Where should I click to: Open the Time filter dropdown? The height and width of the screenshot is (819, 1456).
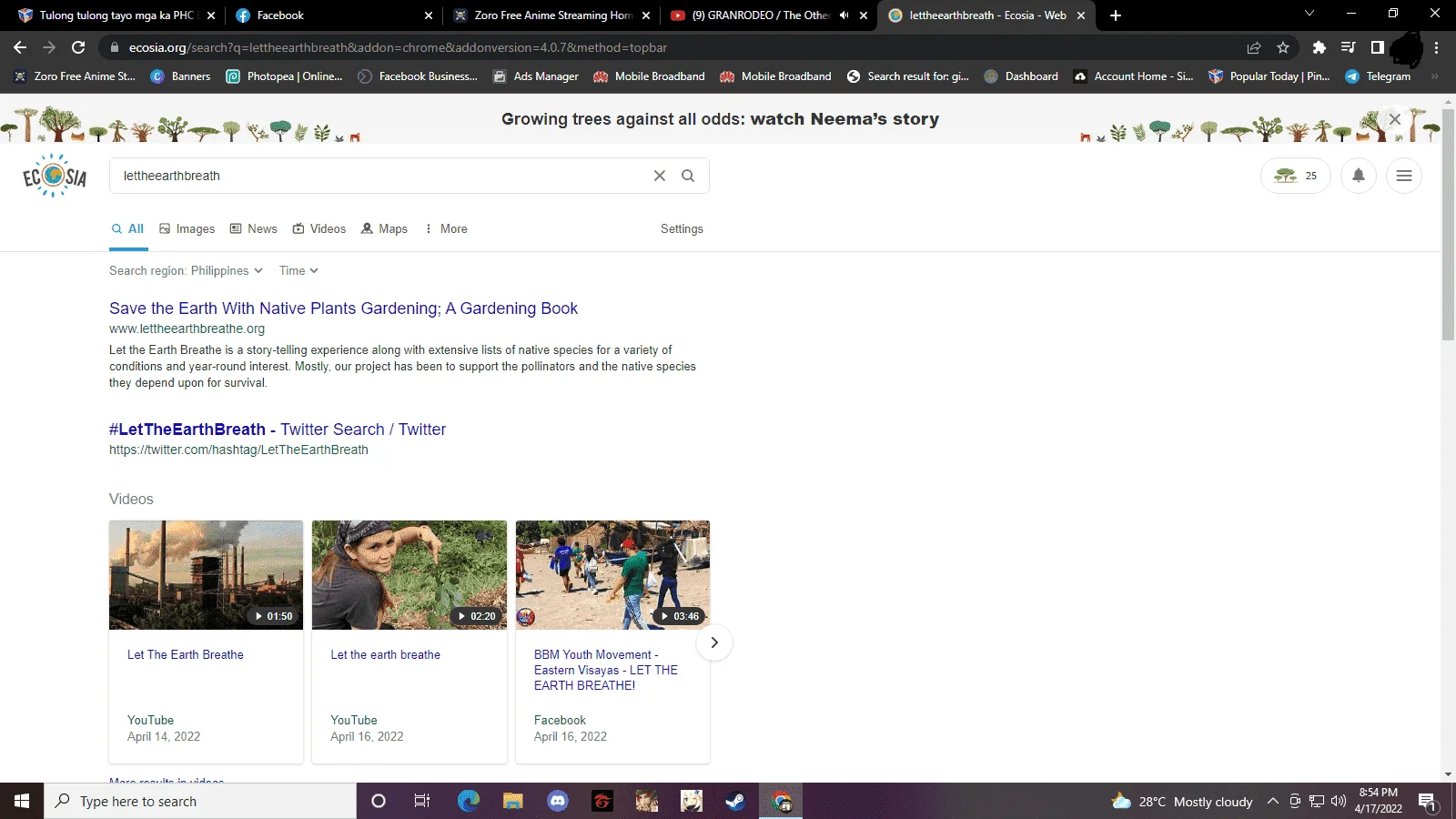tap(298, 270)
